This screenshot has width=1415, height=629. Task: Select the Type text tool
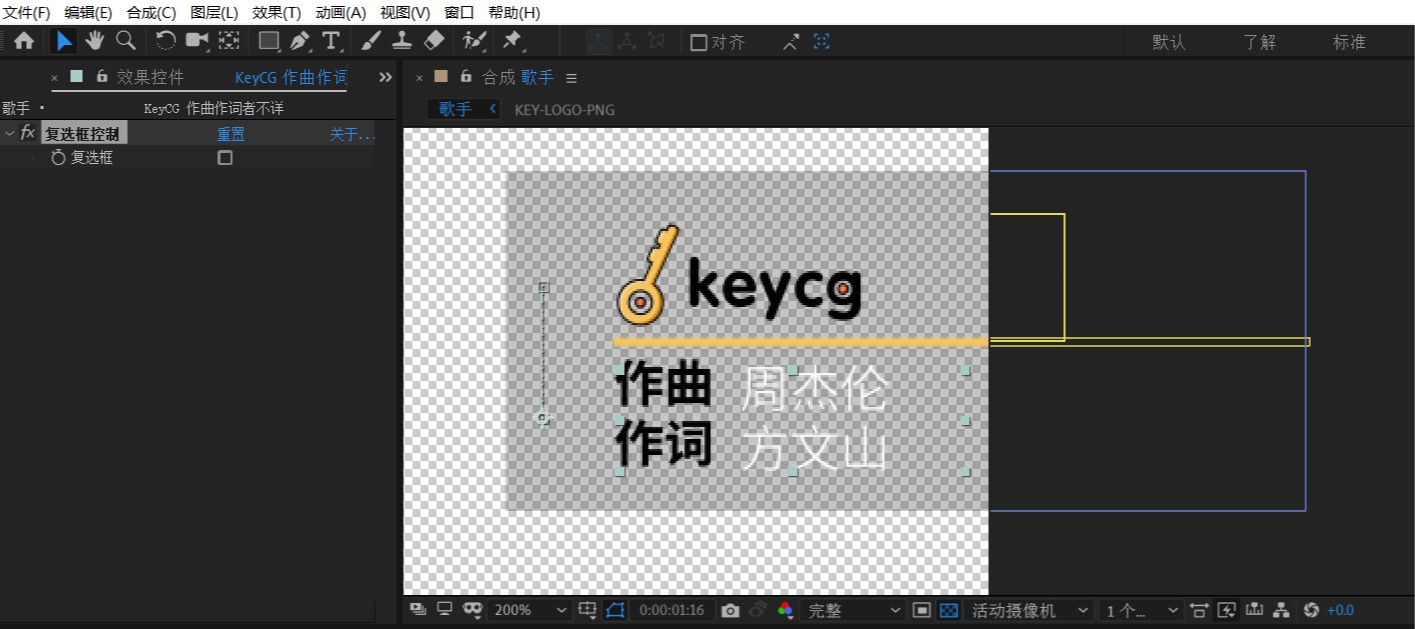click(x=331, y=41)
